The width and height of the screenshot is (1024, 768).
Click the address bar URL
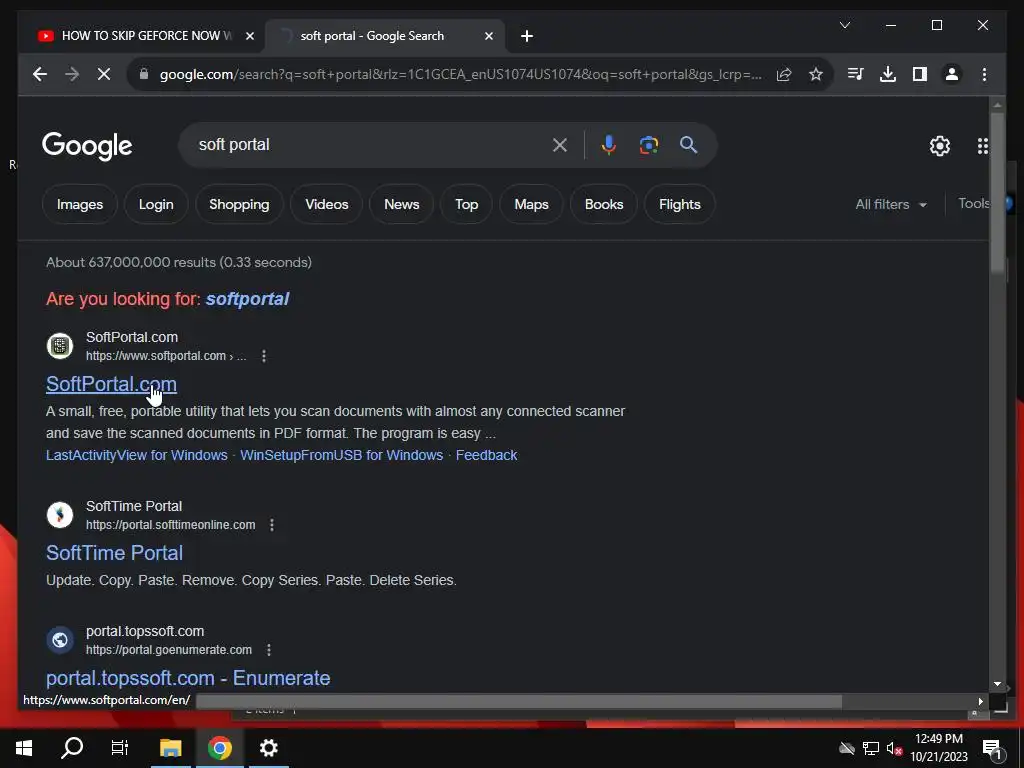(460, 74)
